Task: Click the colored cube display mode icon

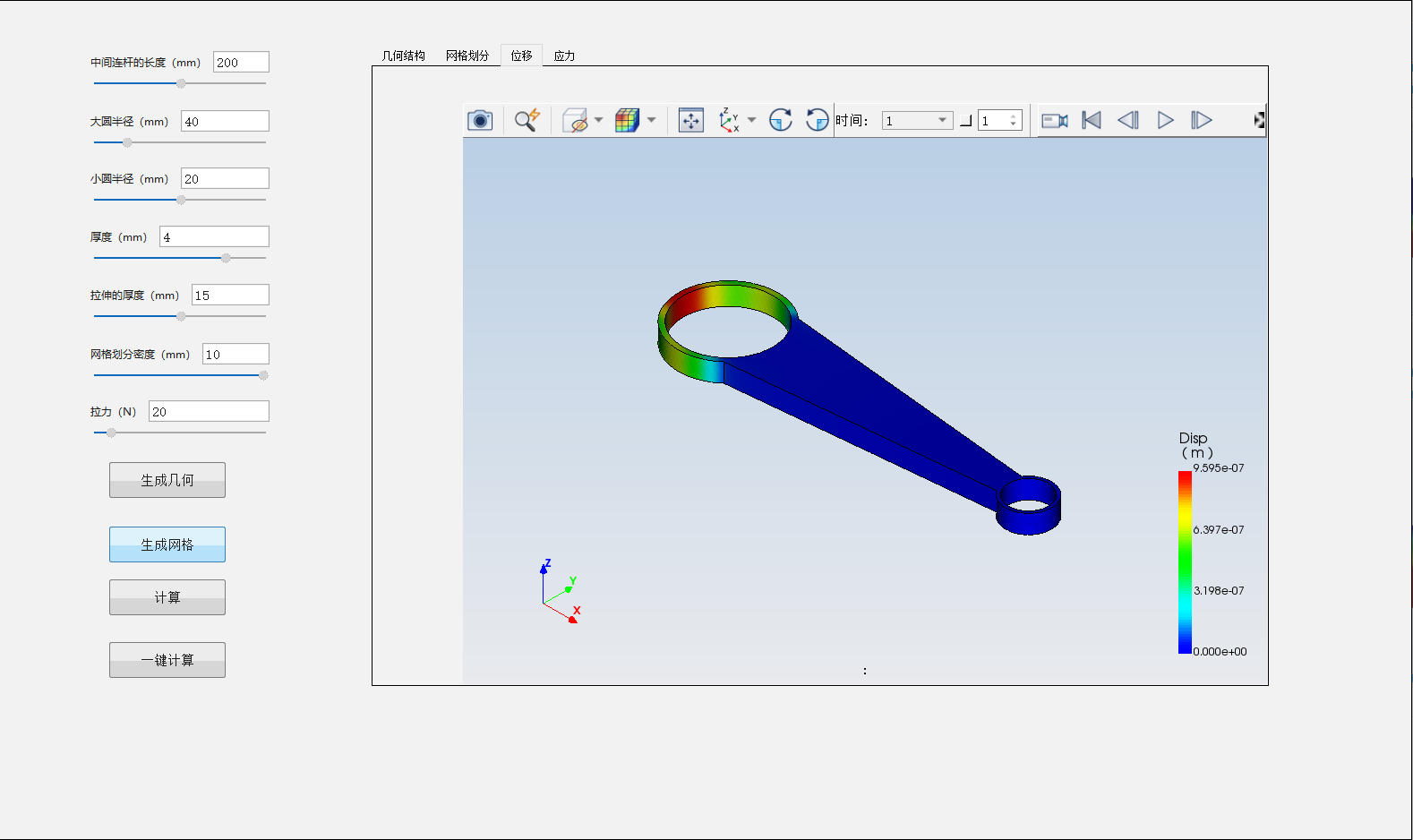Action: [x=628, y=120]
